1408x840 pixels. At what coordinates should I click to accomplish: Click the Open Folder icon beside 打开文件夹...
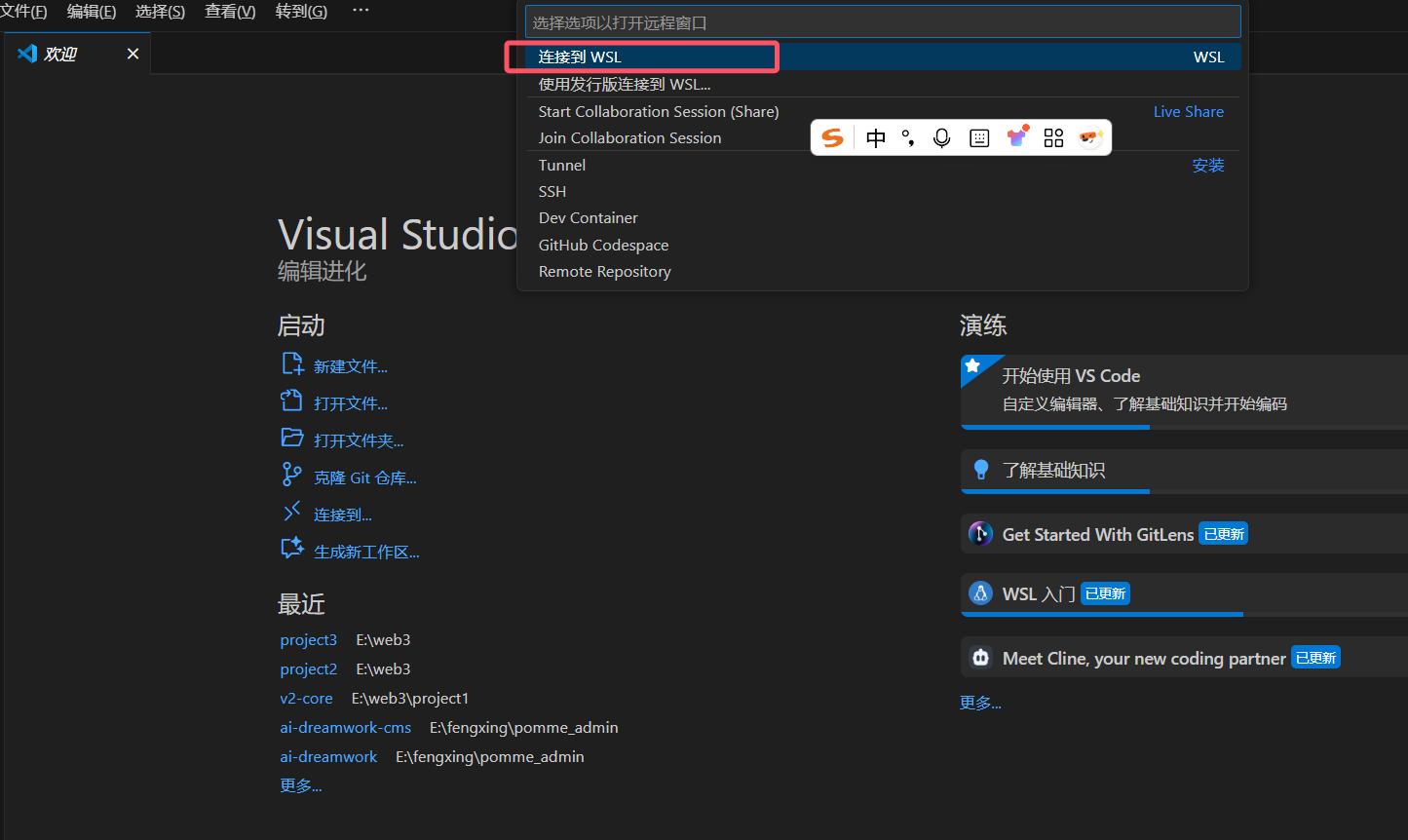(x=292, y=438)
